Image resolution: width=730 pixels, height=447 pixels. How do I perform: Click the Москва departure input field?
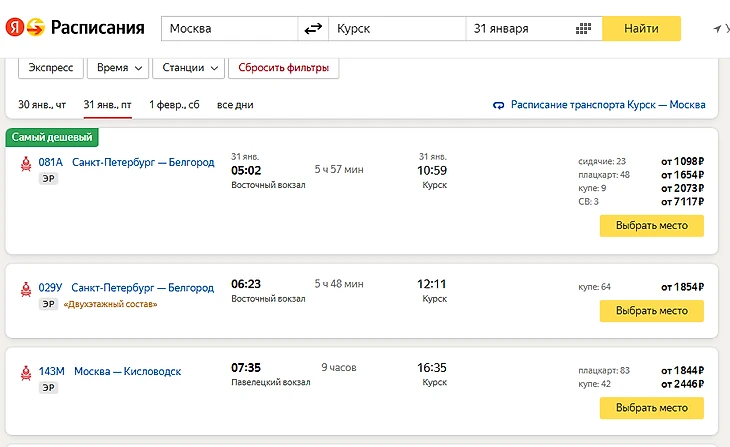[230, 28]
